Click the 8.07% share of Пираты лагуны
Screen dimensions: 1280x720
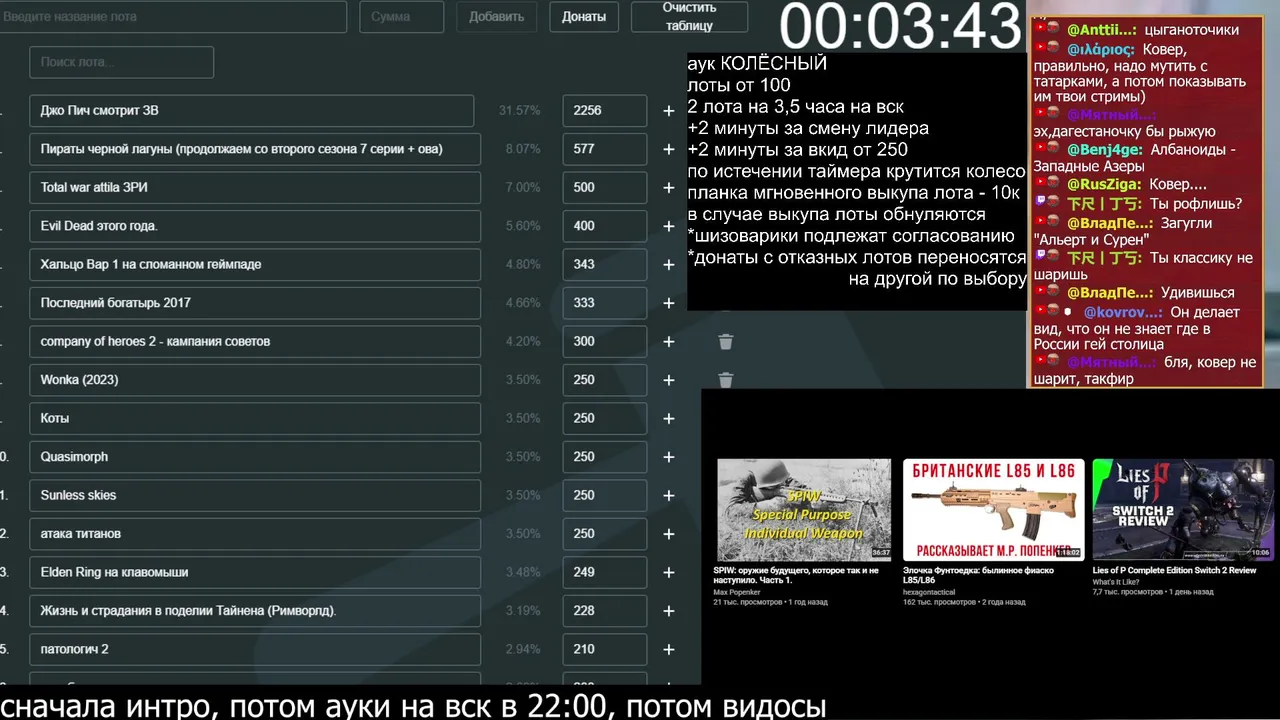[522, 149]
